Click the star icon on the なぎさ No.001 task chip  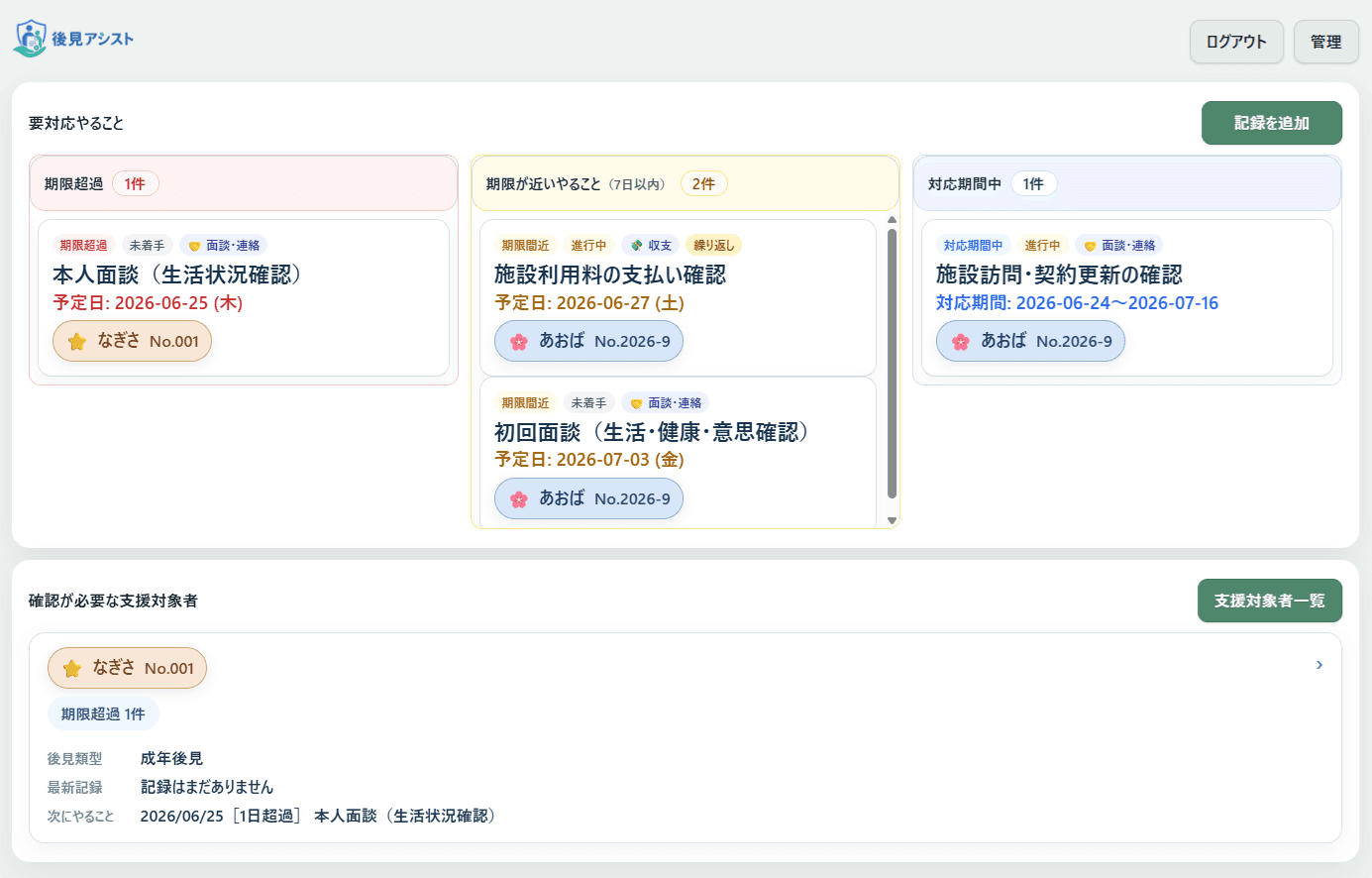coord(77,342)
